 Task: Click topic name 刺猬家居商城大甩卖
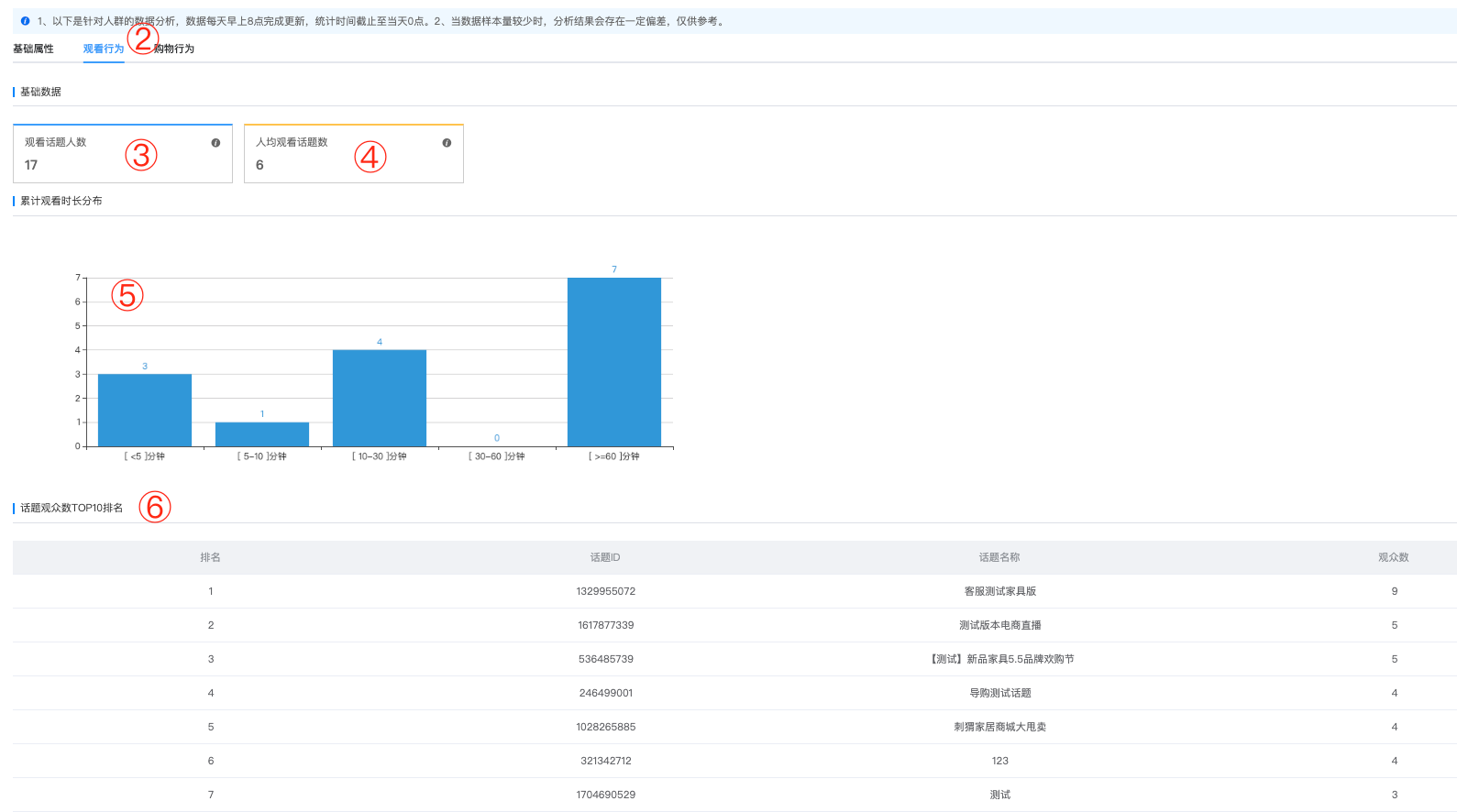[1000, 727]
